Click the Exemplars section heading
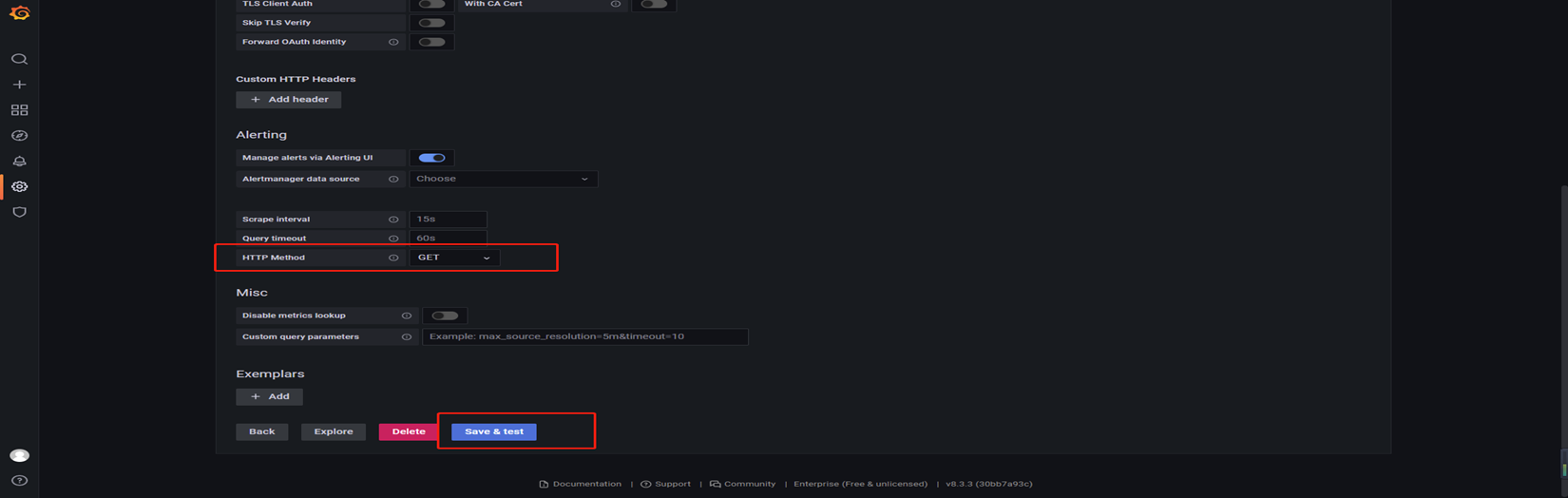 270,374
